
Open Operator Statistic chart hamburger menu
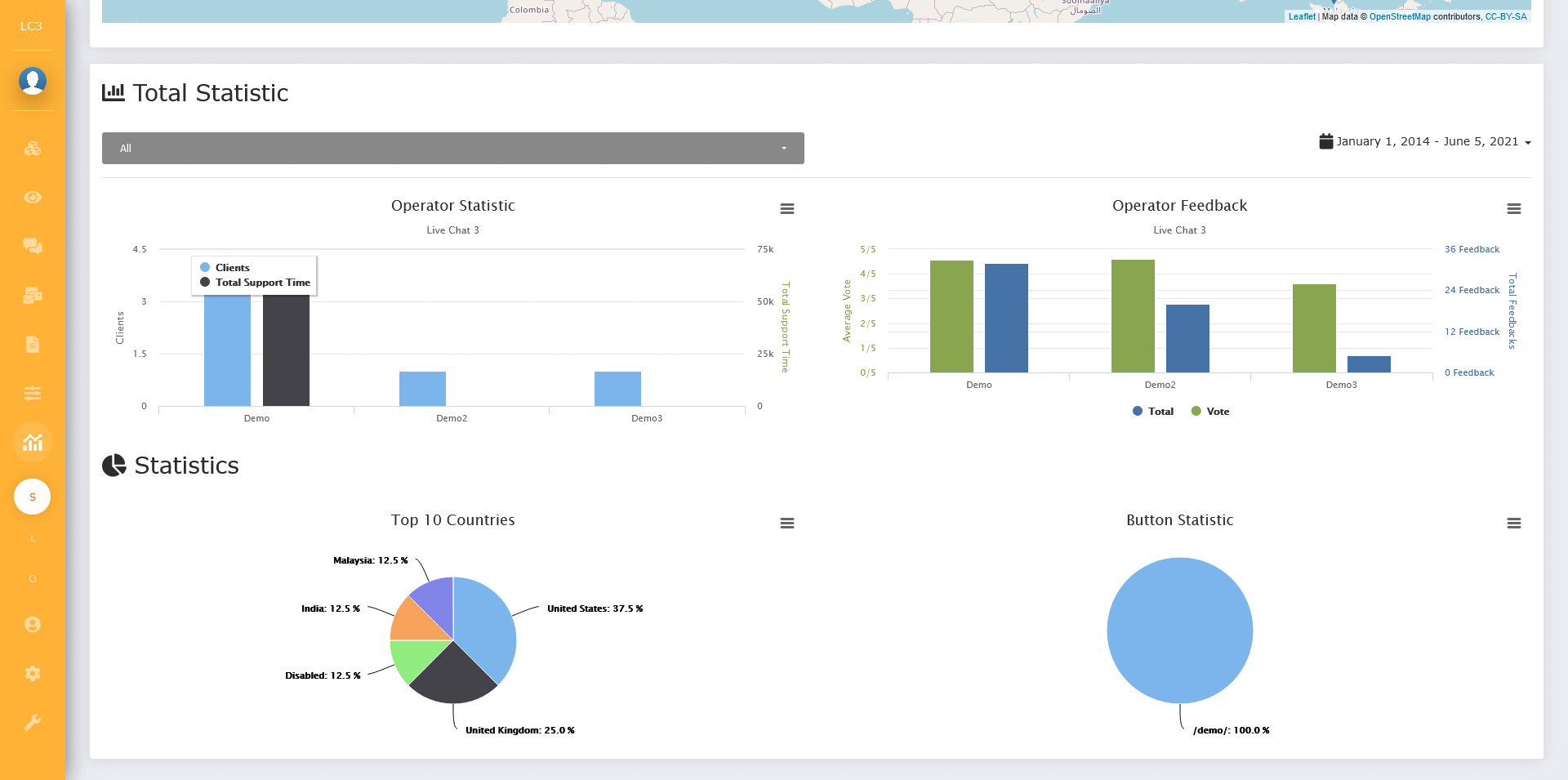[787, 209]
